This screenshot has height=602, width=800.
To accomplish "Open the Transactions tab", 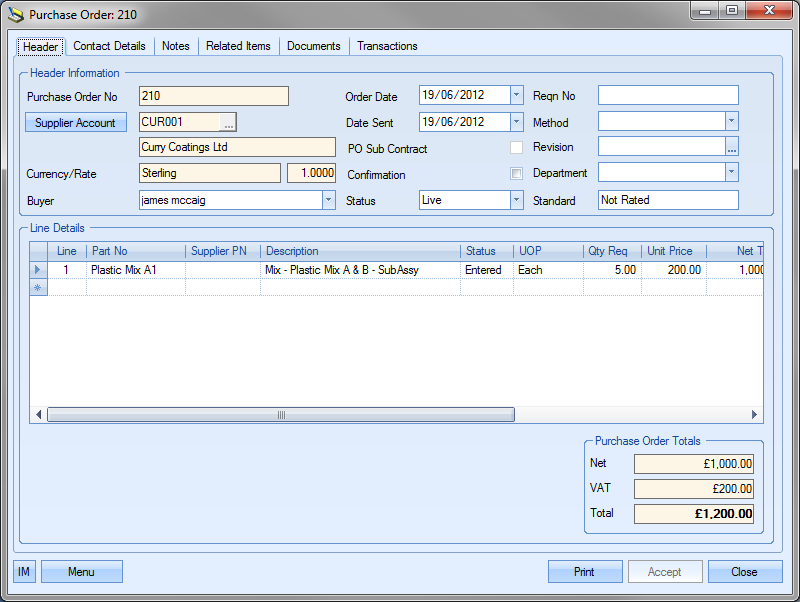I will 387,46.
